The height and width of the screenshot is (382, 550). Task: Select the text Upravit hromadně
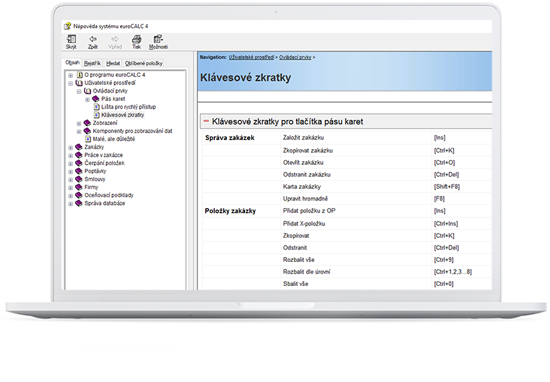point(305,199)
